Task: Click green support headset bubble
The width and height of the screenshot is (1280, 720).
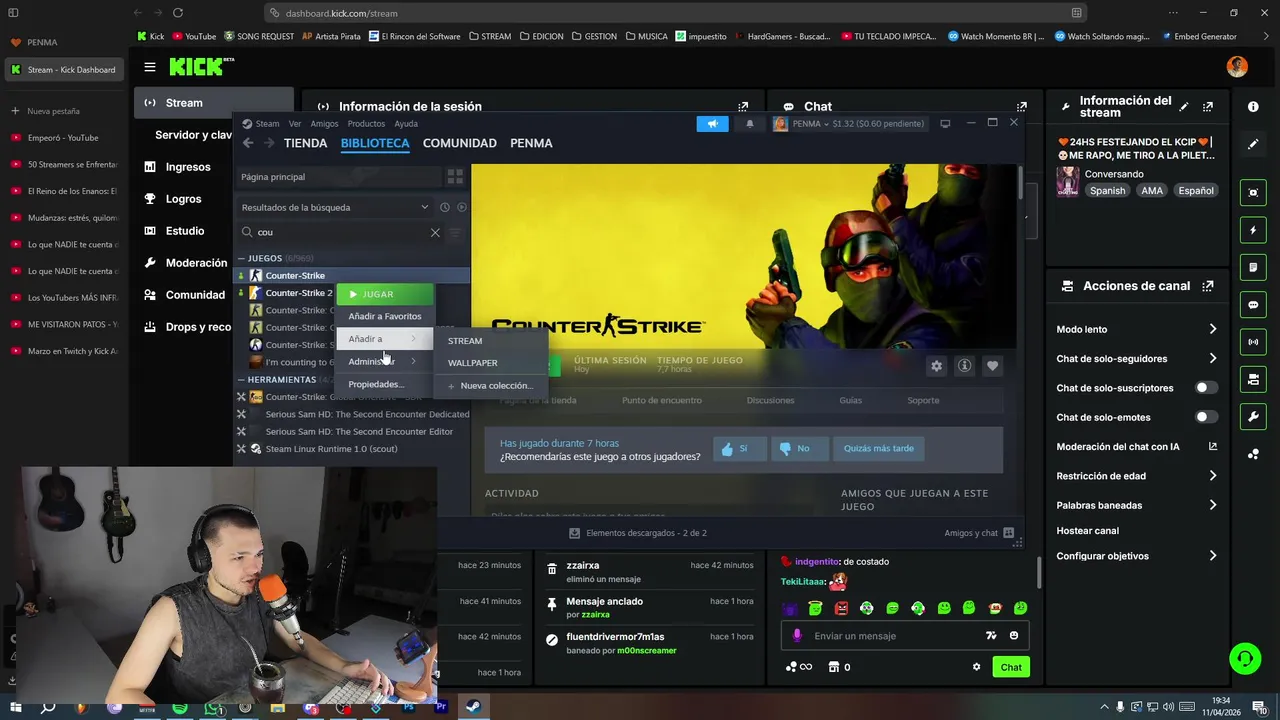Action: click(1244, 659)
